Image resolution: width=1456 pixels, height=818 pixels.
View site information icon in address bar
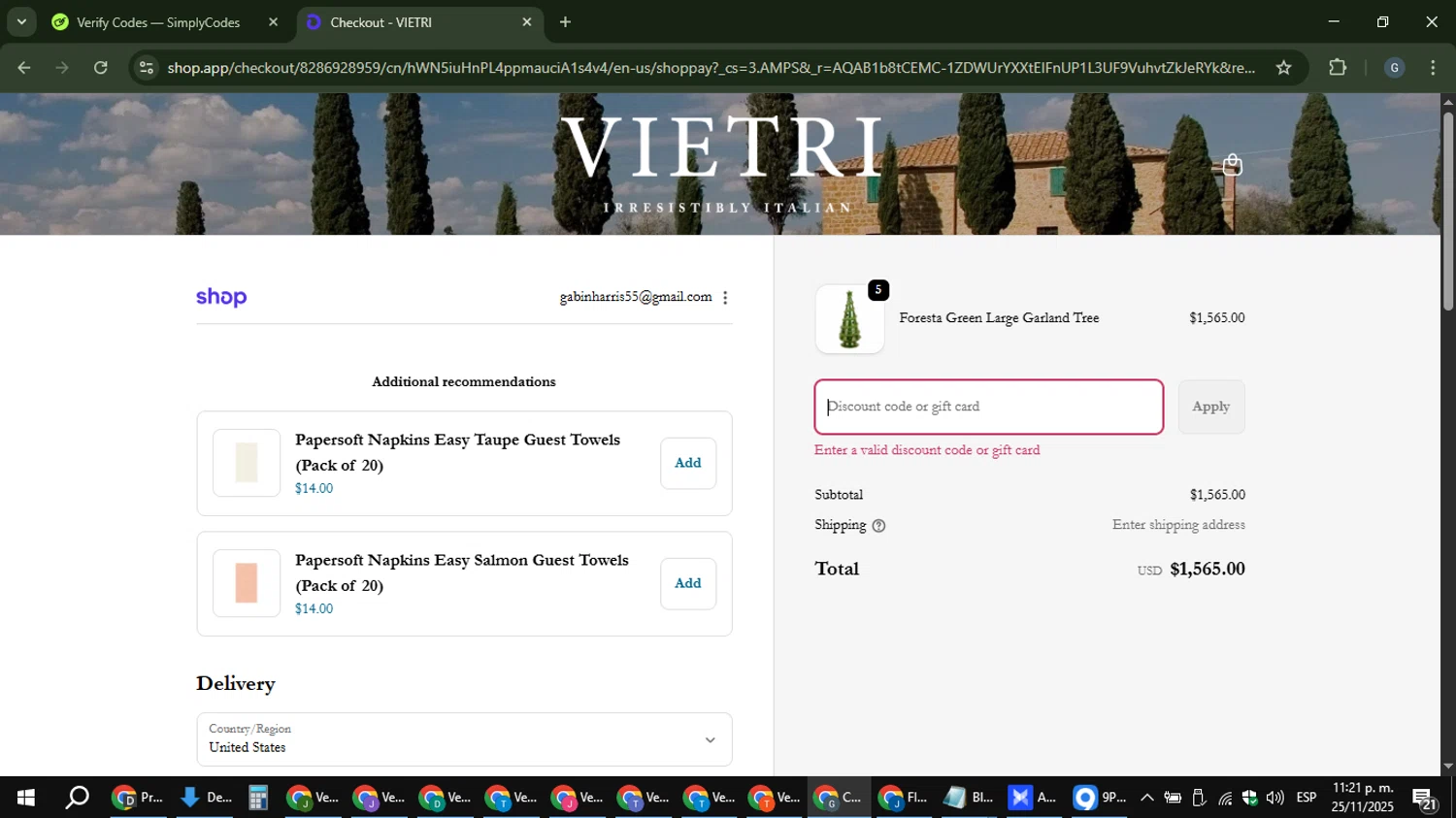pyautogui.click(x=147, y=67)
